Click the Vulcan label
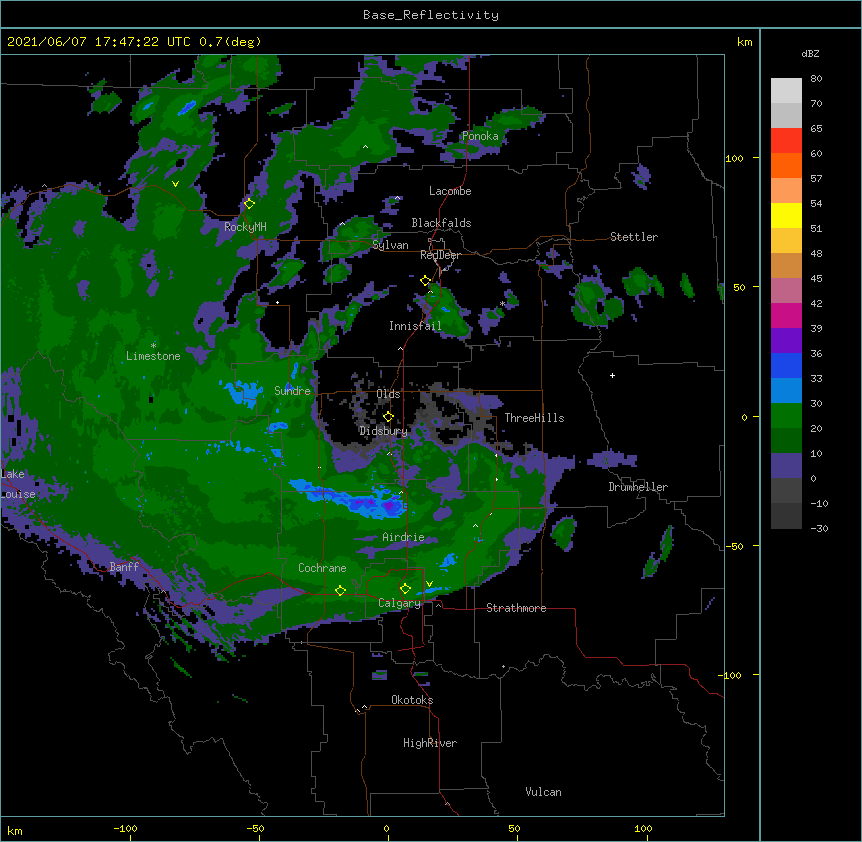862x842 pixels. 543,792
